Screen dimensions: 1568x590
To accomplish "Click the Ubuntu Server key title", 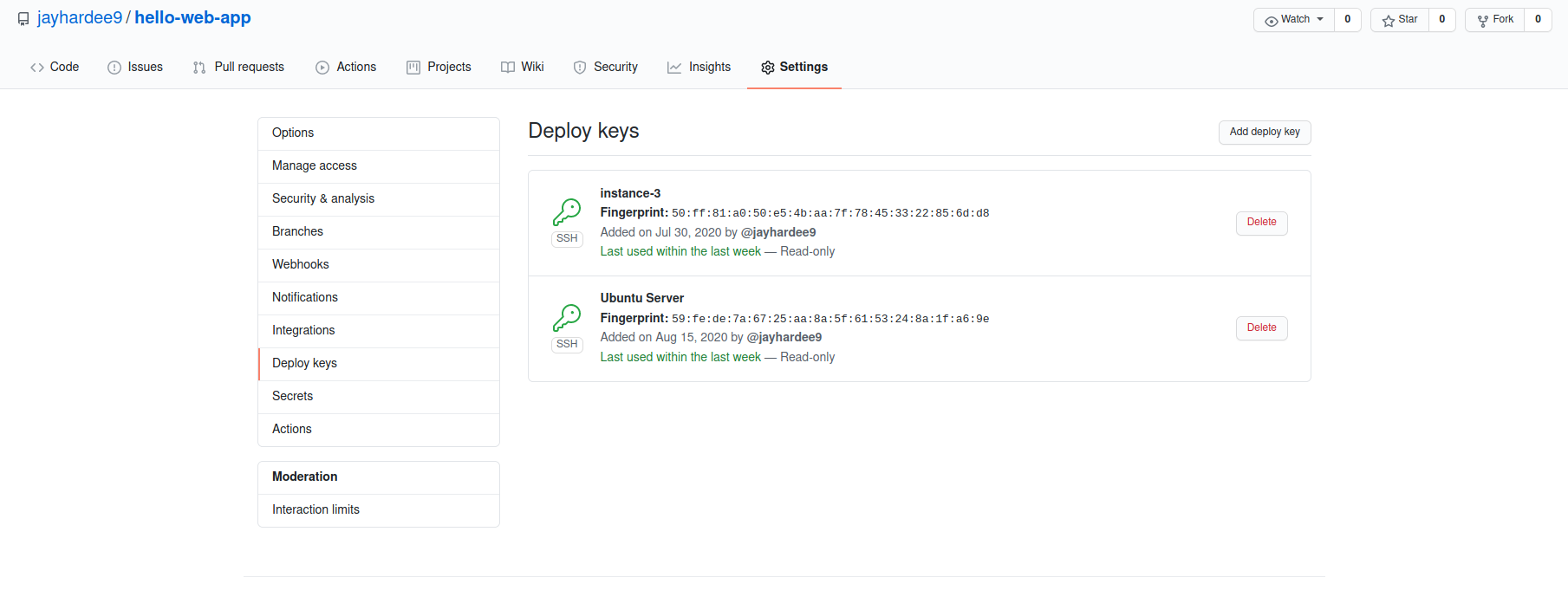I will coord(642,298).
